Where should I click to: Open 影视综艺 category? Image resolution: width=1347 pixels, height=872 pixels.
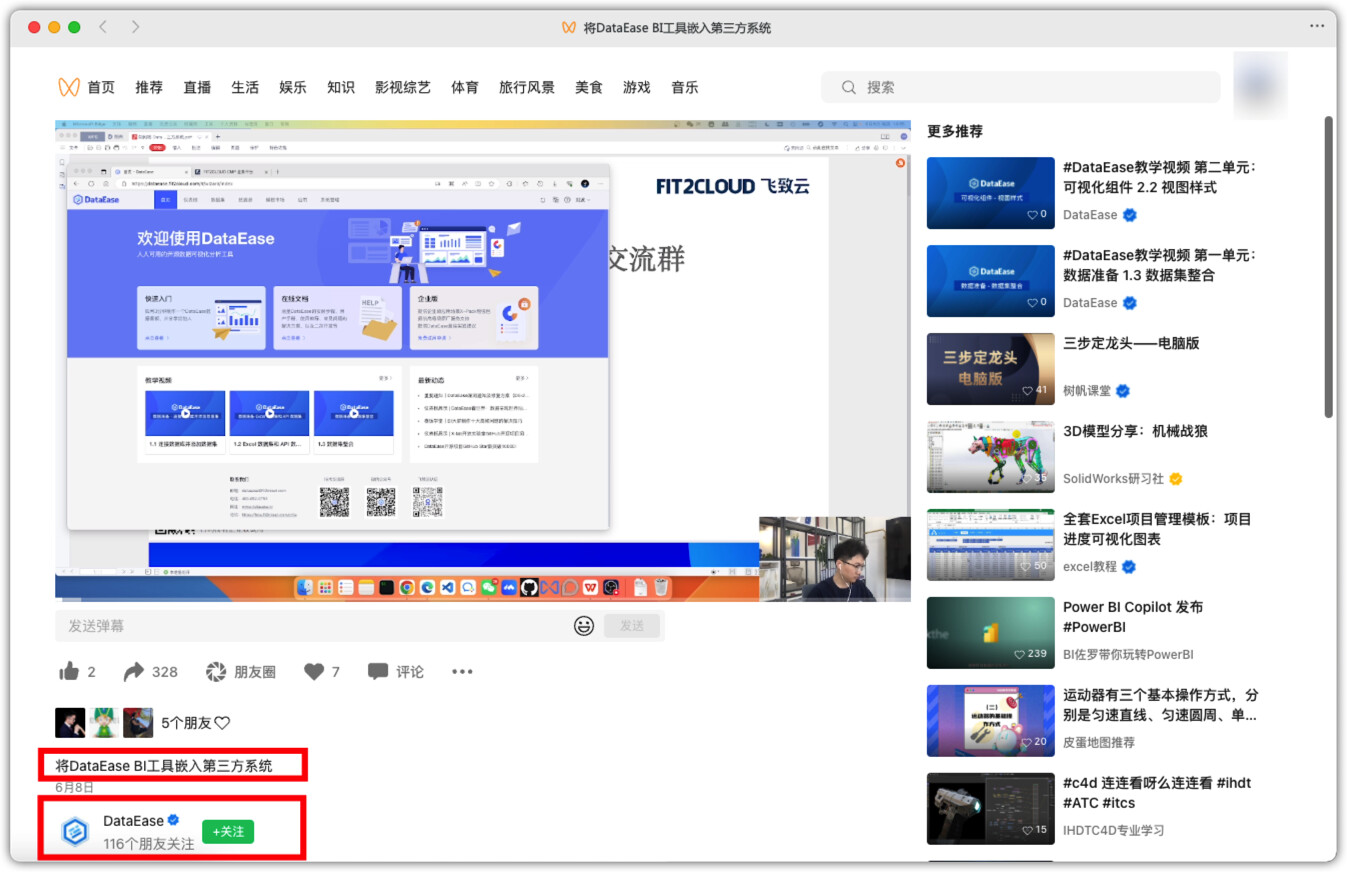tap(403, 87)
